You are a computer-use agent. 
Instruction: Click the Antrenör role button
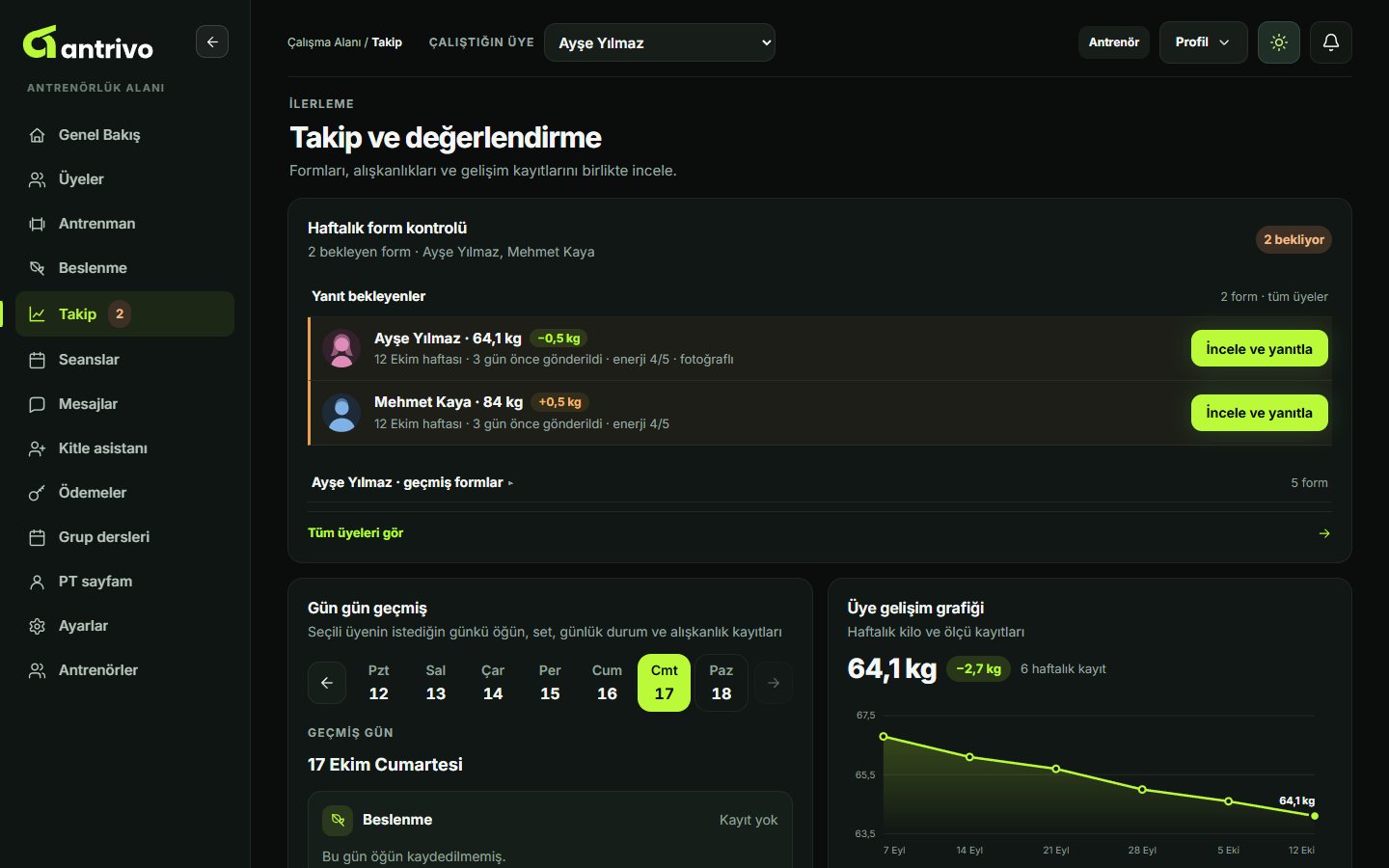pyautogui.click(x=1114, y=42)
